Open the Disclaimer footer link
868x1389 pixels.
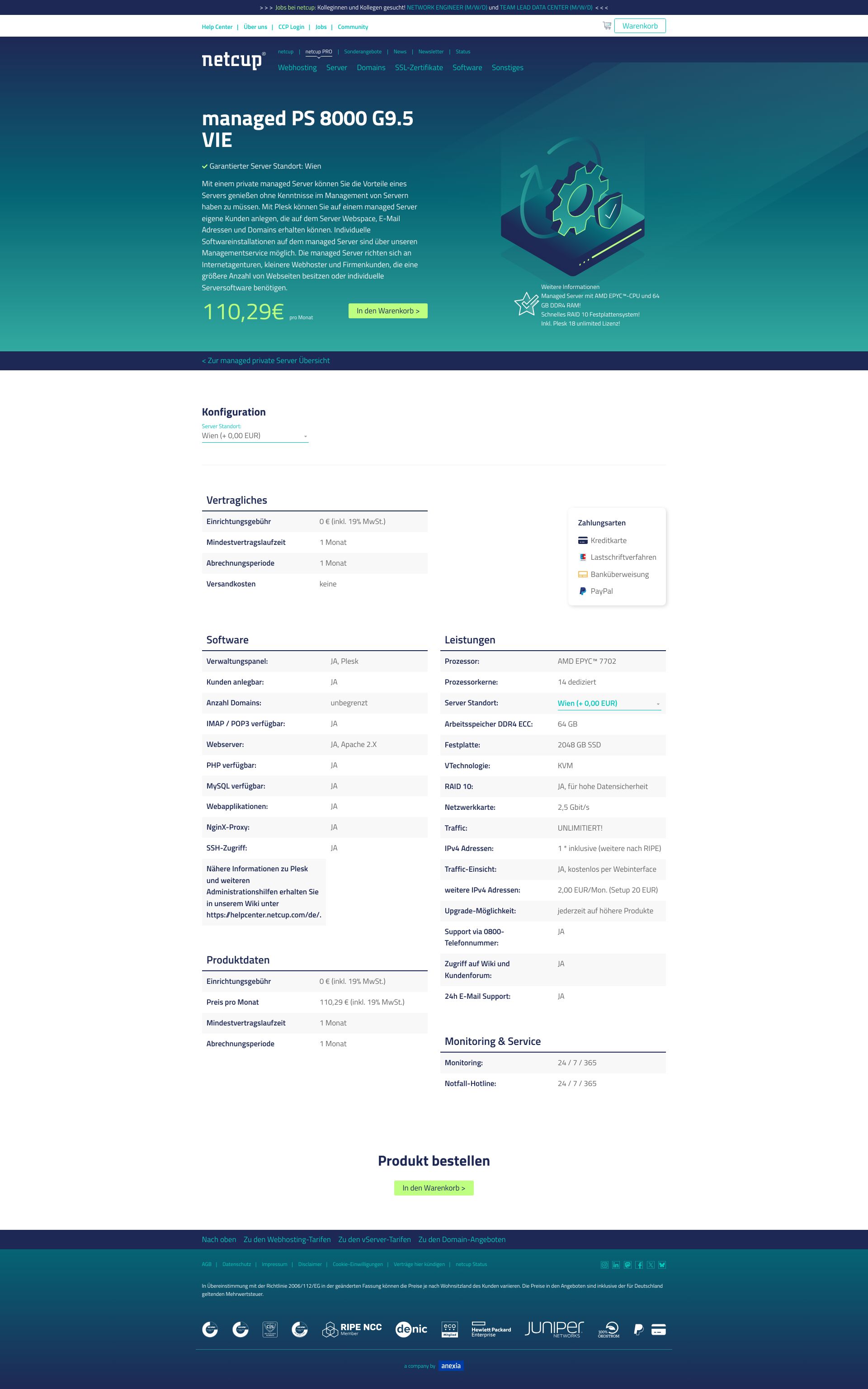[x=310, y=1265]
